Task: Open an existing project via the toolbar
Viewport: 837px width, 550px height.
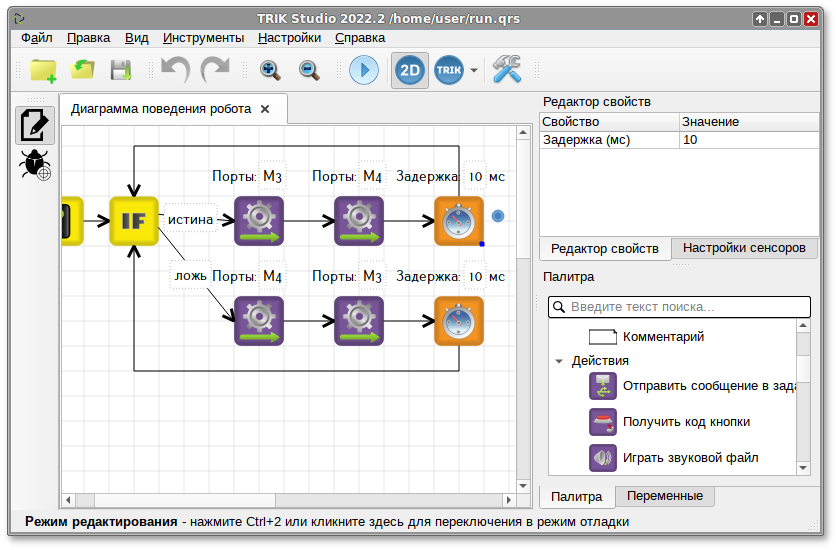Action: [82, 70]
